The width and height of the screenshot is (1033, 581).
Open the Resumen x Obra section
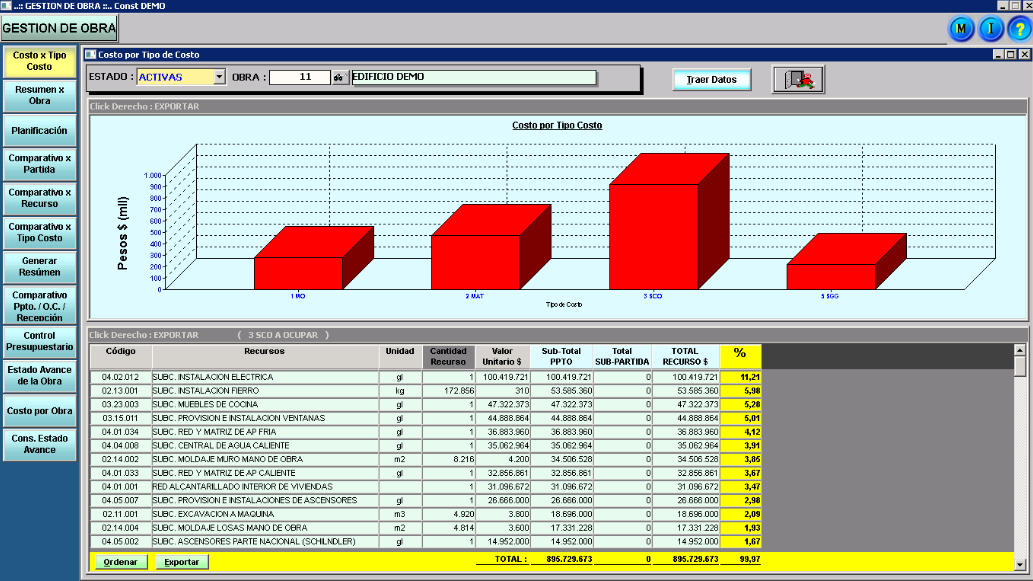coord(40,95)
